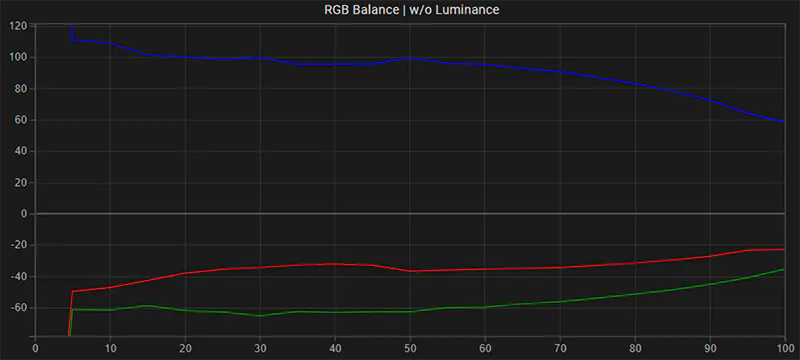
Task: Click the 50 label on the horizontal axis
Action: (x=410, y=349)
